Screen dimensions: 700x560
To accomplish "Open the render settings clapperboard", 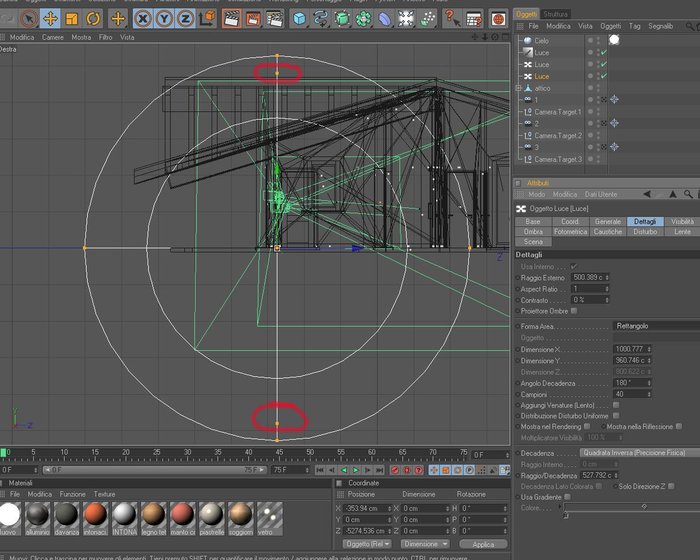I will (x=274, y=19).
